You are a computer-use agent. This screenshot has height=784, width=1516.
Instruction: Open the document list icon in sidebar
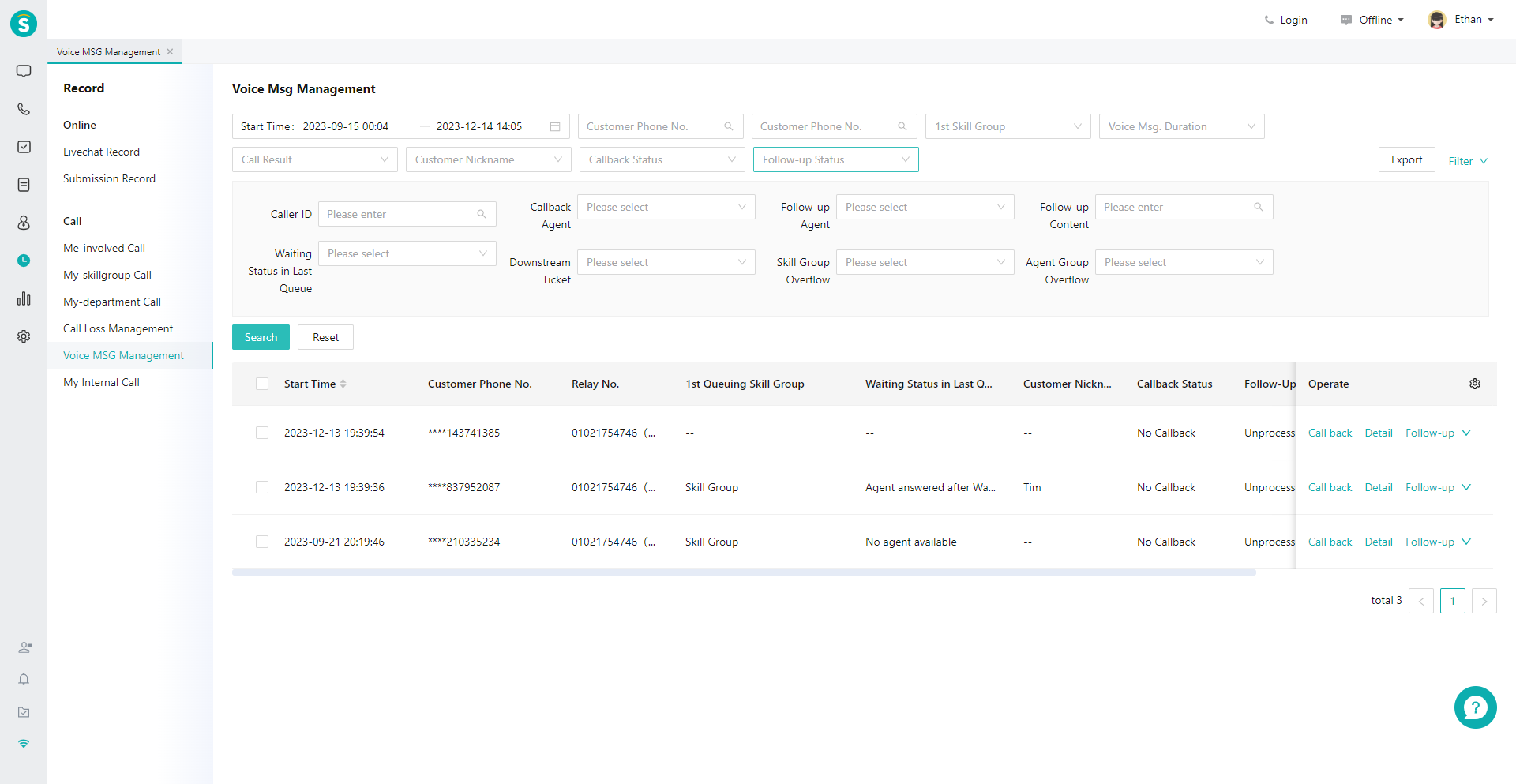pyautogui.click(x=24, y=185)
